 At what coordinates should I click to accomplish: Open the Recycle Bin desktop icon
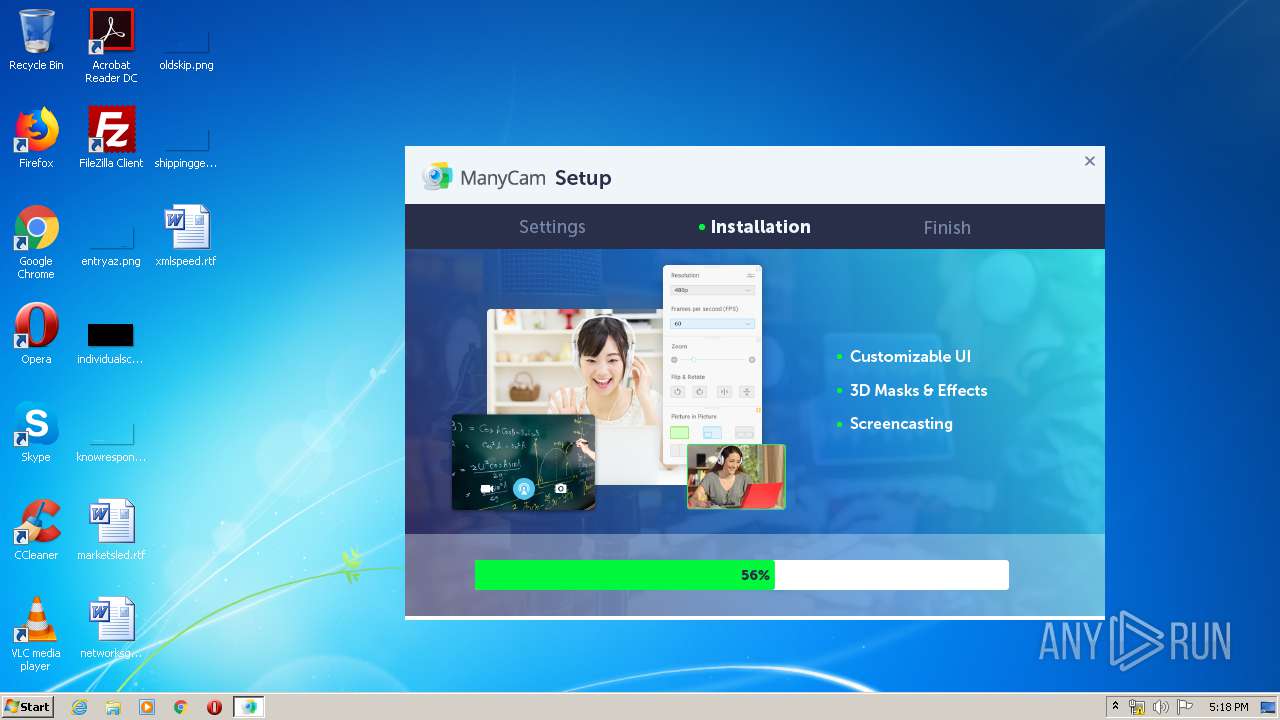(36, 40)
